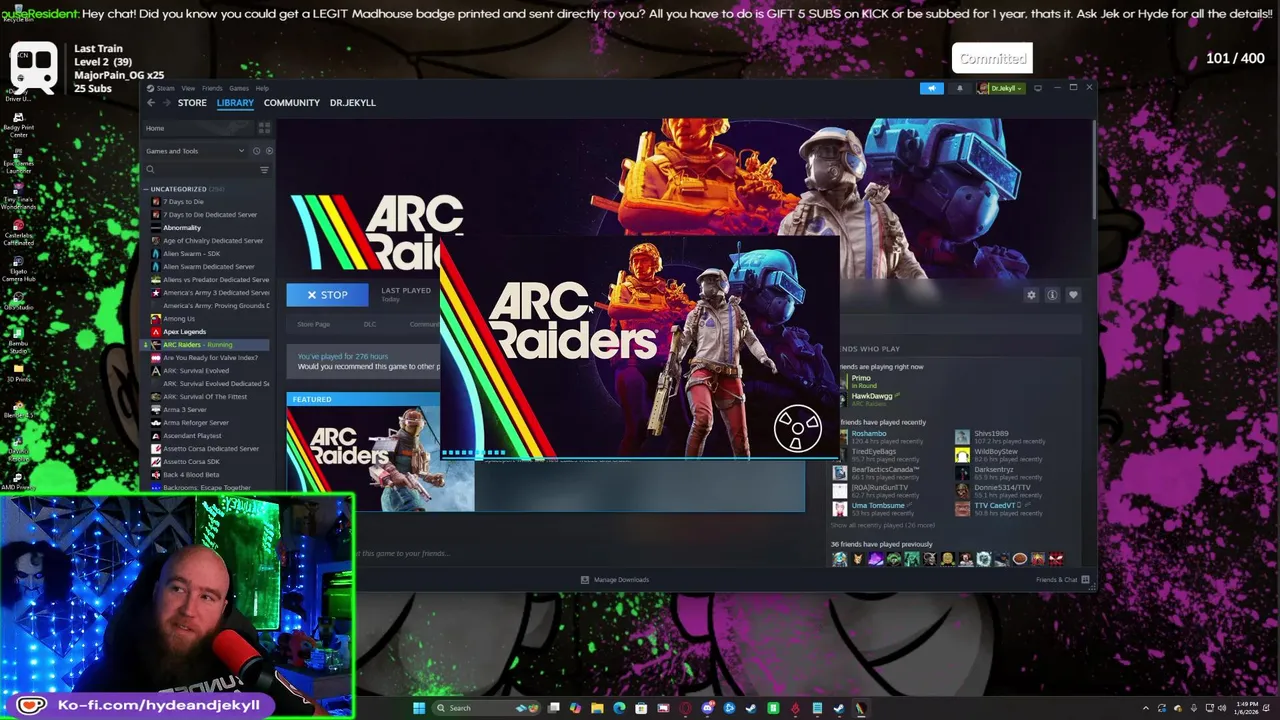Open the Steam notifications bell
Screen dimensions: 1280x720
click(x=959, y=88)
